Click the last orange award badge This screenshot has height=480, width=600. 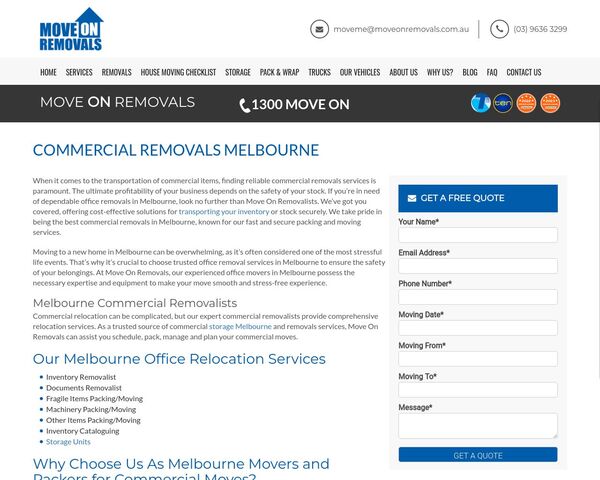550,103
